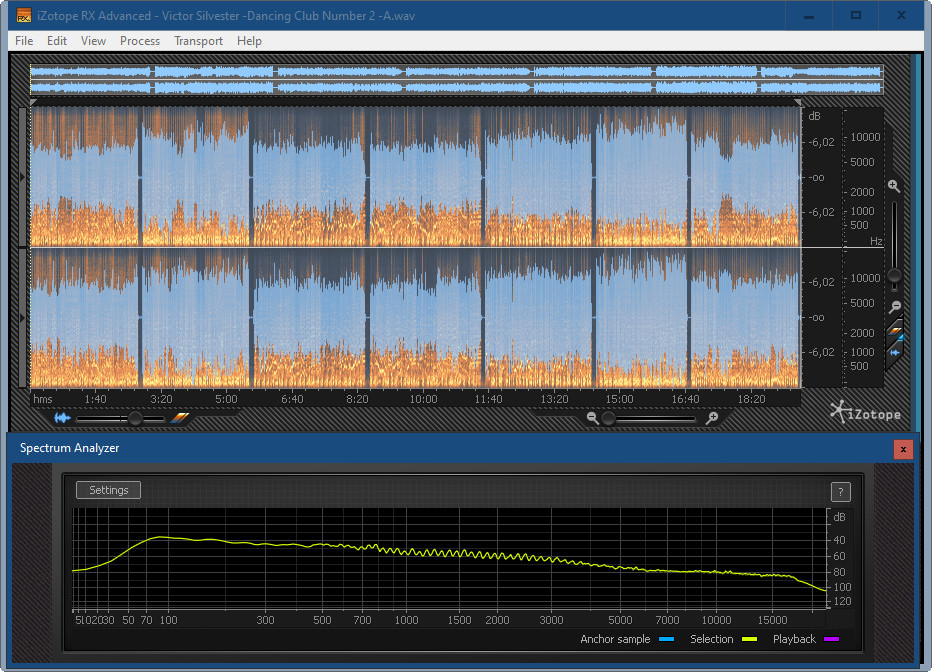Close the Spectrum Analyzer panel
The width and height of the screenshot is (932, 672).
click(x=903, y=449)
